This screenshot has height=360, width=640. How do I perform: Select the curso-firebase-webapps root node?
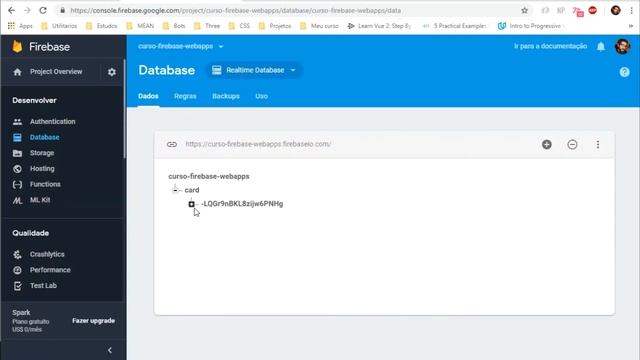(x=209, y=176)
